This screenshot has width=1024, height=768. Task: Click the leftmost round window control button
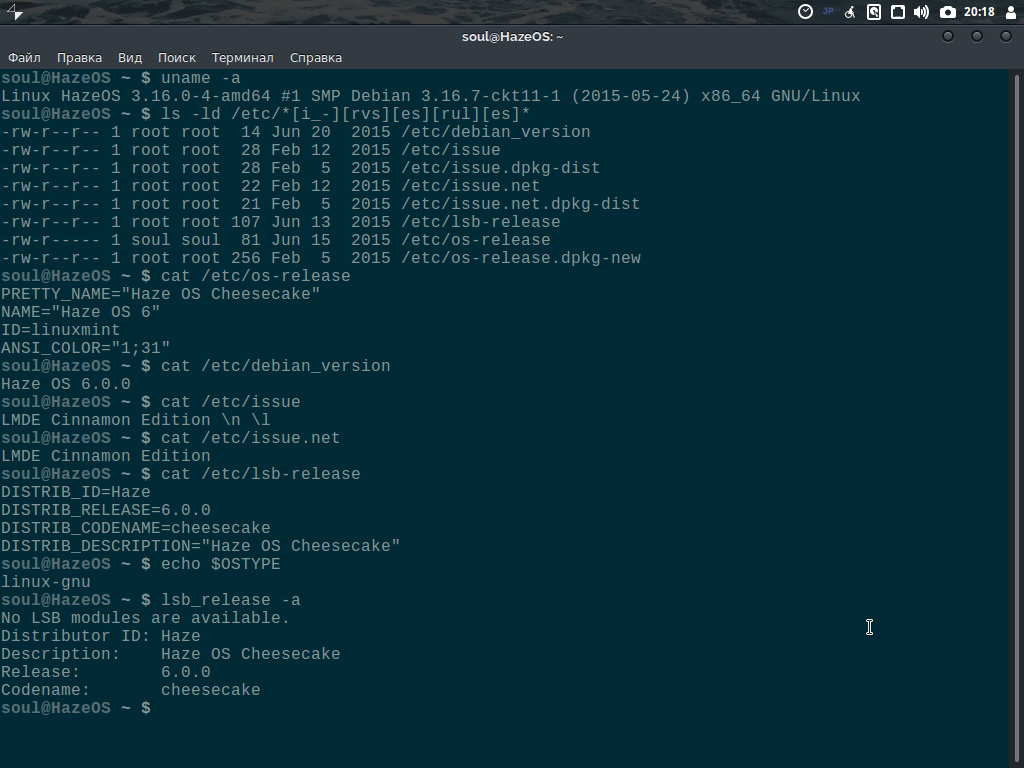pyautogui.click(x=948, y=37)
